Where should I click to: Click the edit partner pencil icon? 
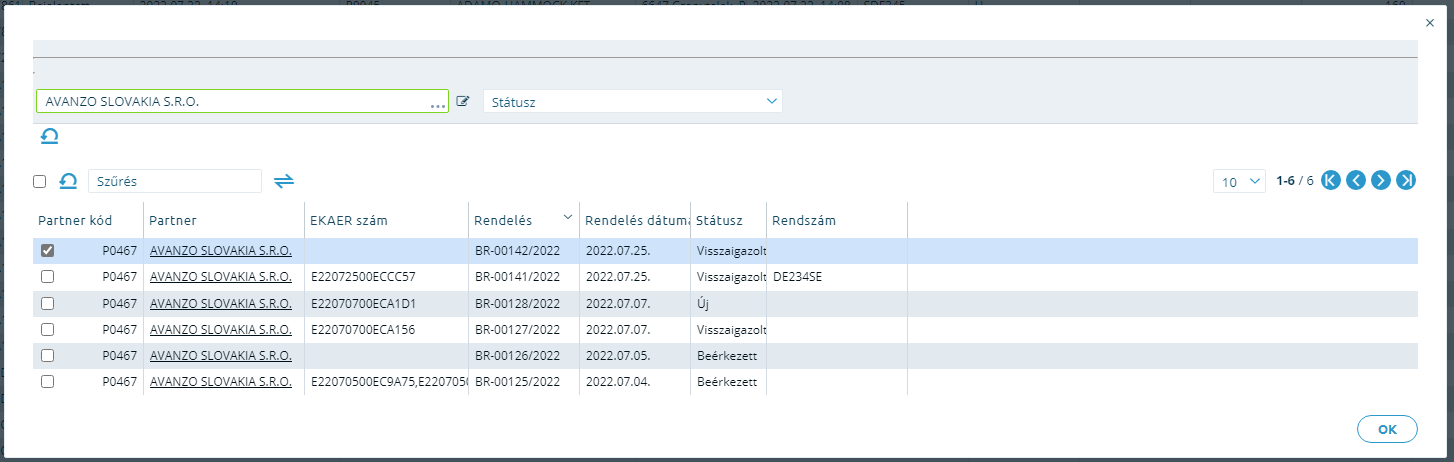(463, 101)
